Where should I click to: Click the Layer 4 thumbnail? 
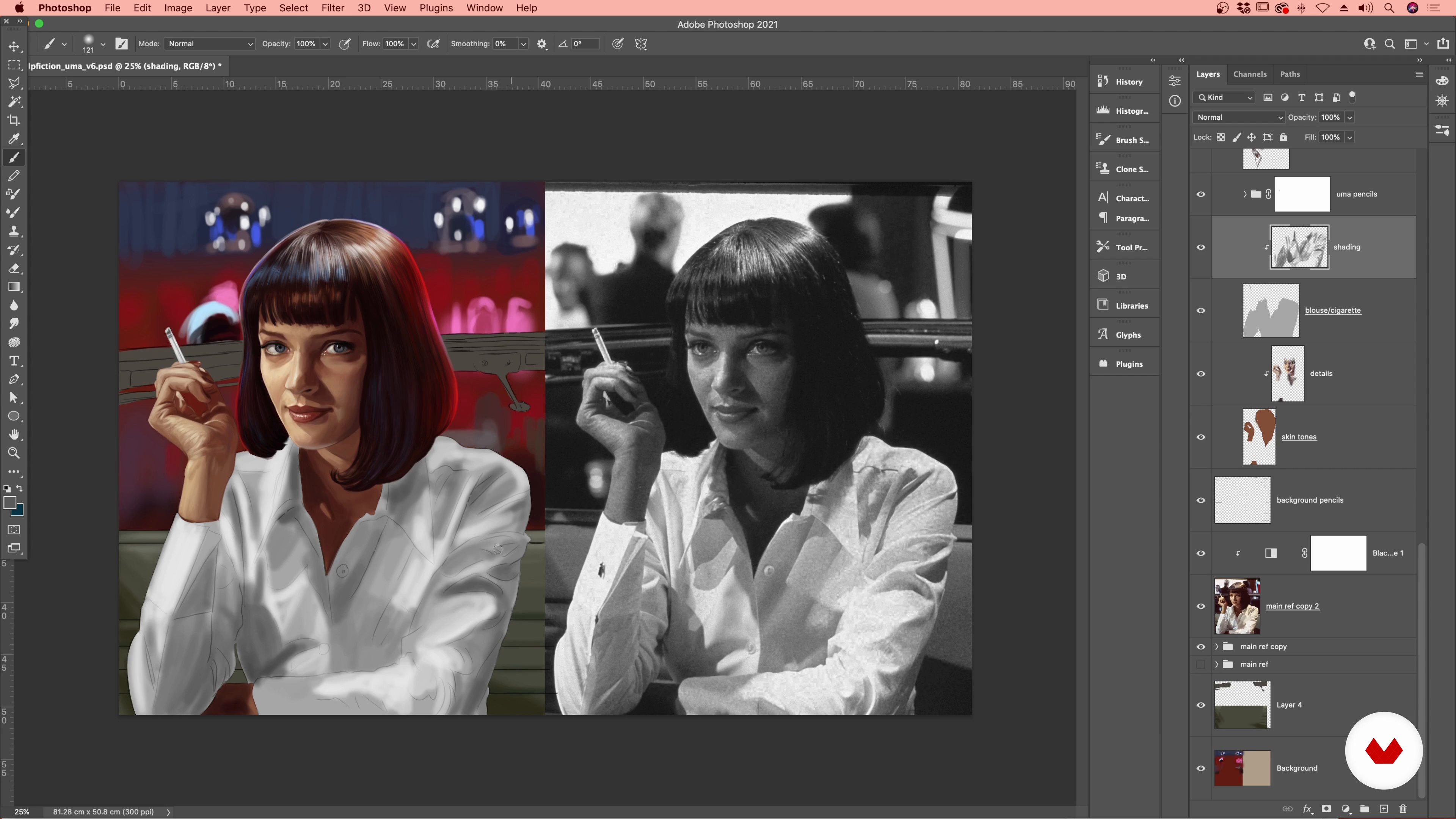[1243, 705]
